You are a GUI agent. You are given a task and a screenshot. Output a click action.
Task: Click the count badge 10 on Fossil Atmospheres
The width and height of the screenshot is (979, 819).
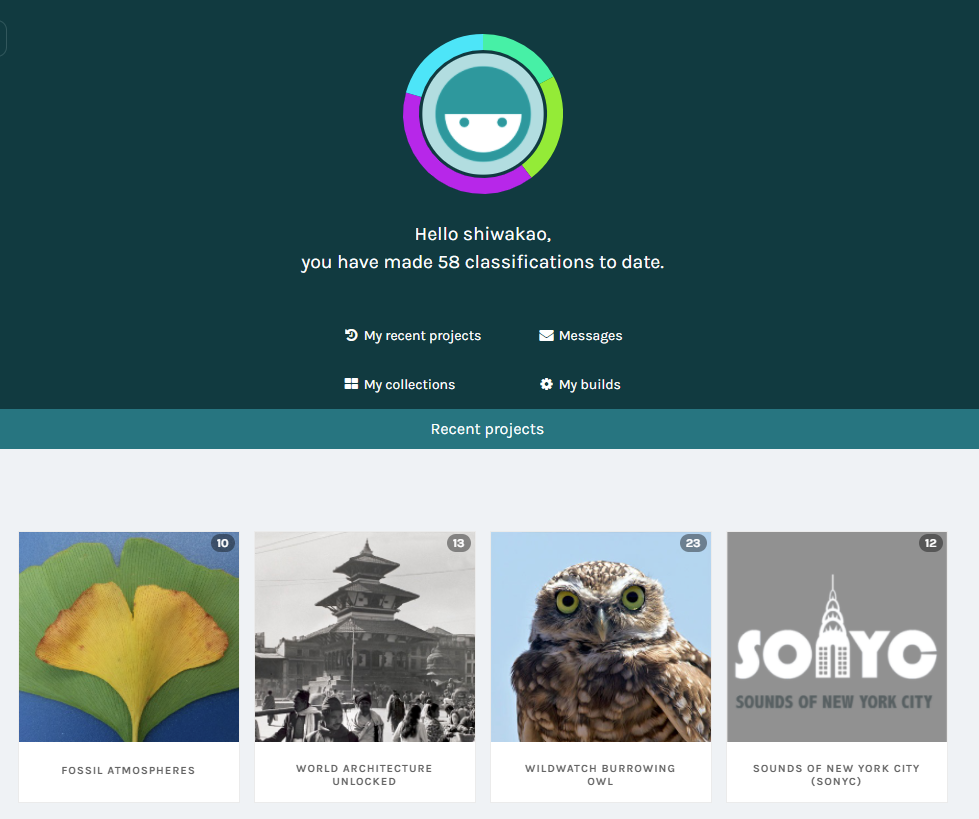pos(222,543)
